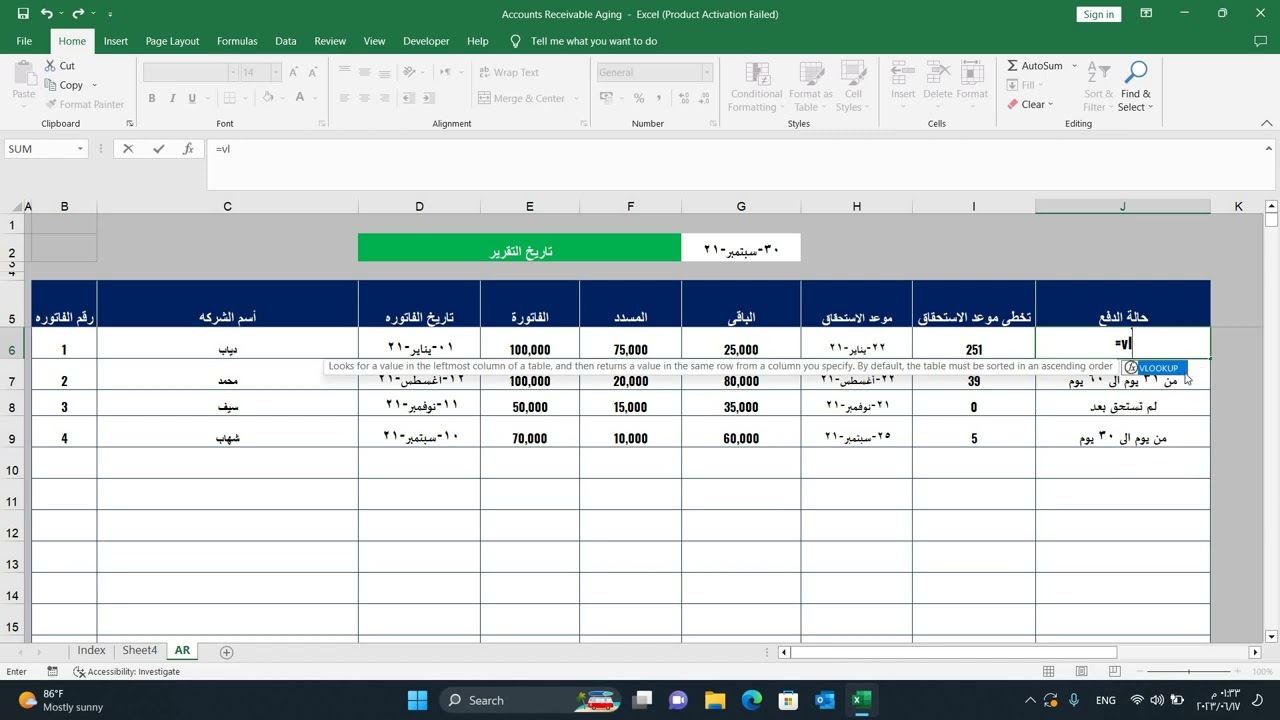Image resolution: width=1280 pixels, height=720 pixels.
Task: Click the Cut scissors button
Action: point(58,66)
